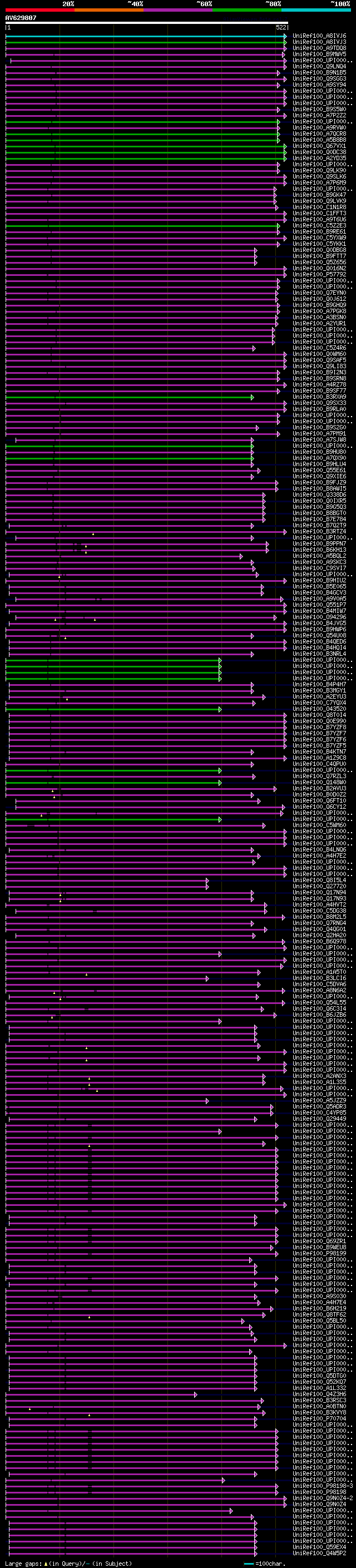356x1568 pixels.
Task: Click hit label UniRef100_B4QED6
Action: coord(319,641)
